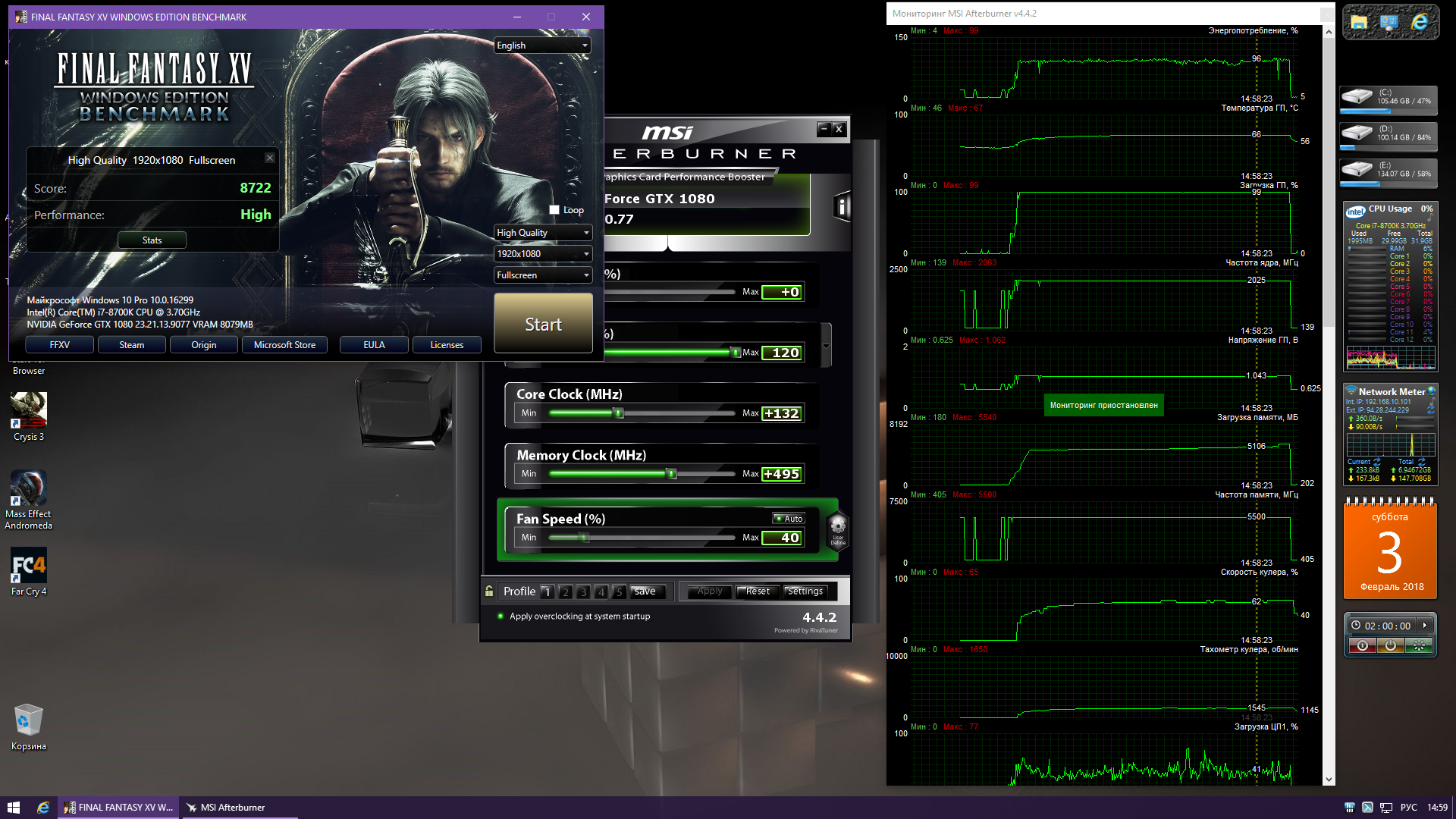Screen dimensions: 1456x819
Task: Enable the Loop checkbox
Action: (x=554, y=210)
